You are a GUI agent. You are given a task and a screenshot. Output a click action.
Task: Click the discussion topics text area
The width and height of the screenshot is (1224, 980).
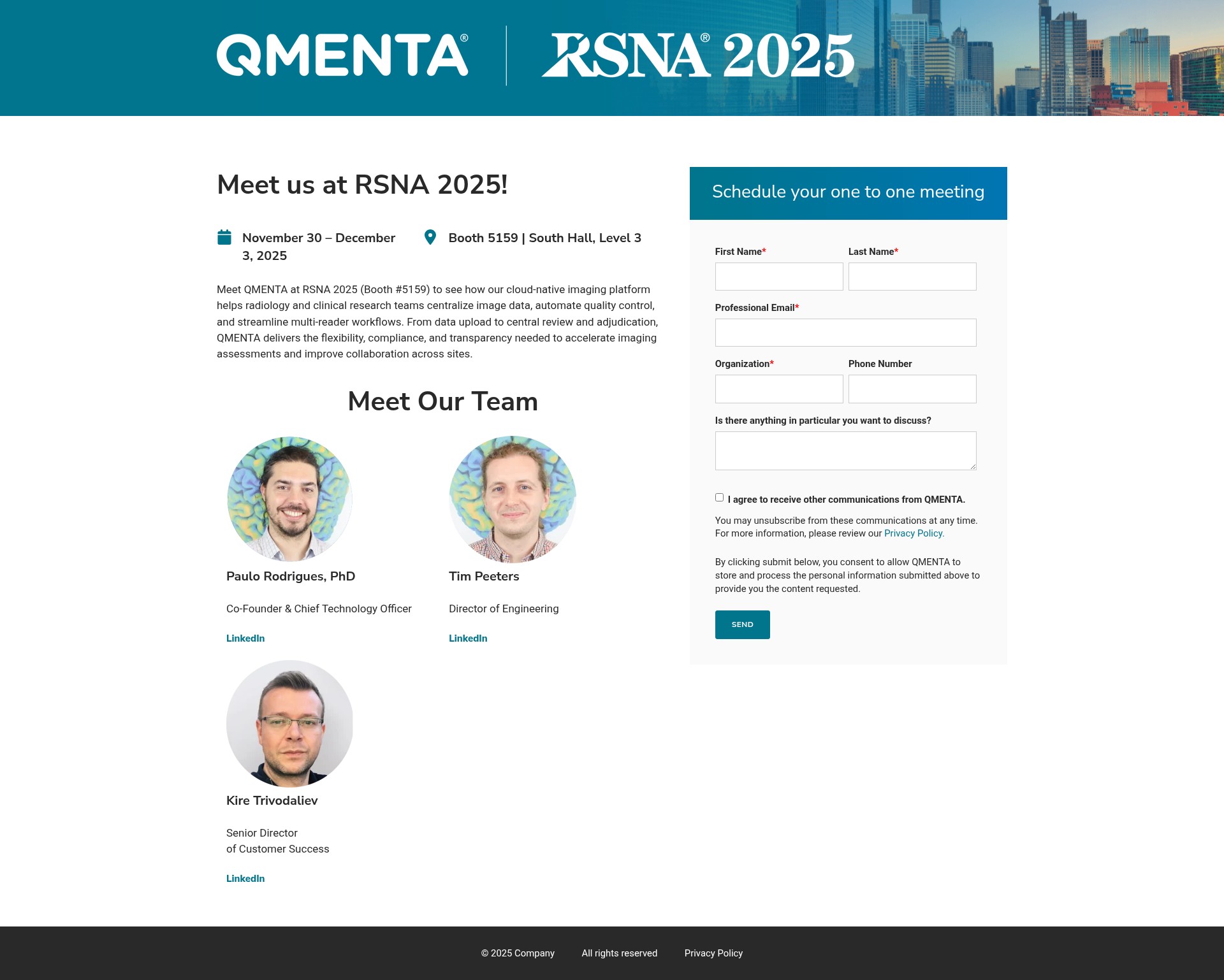click(x=845, y=450)
